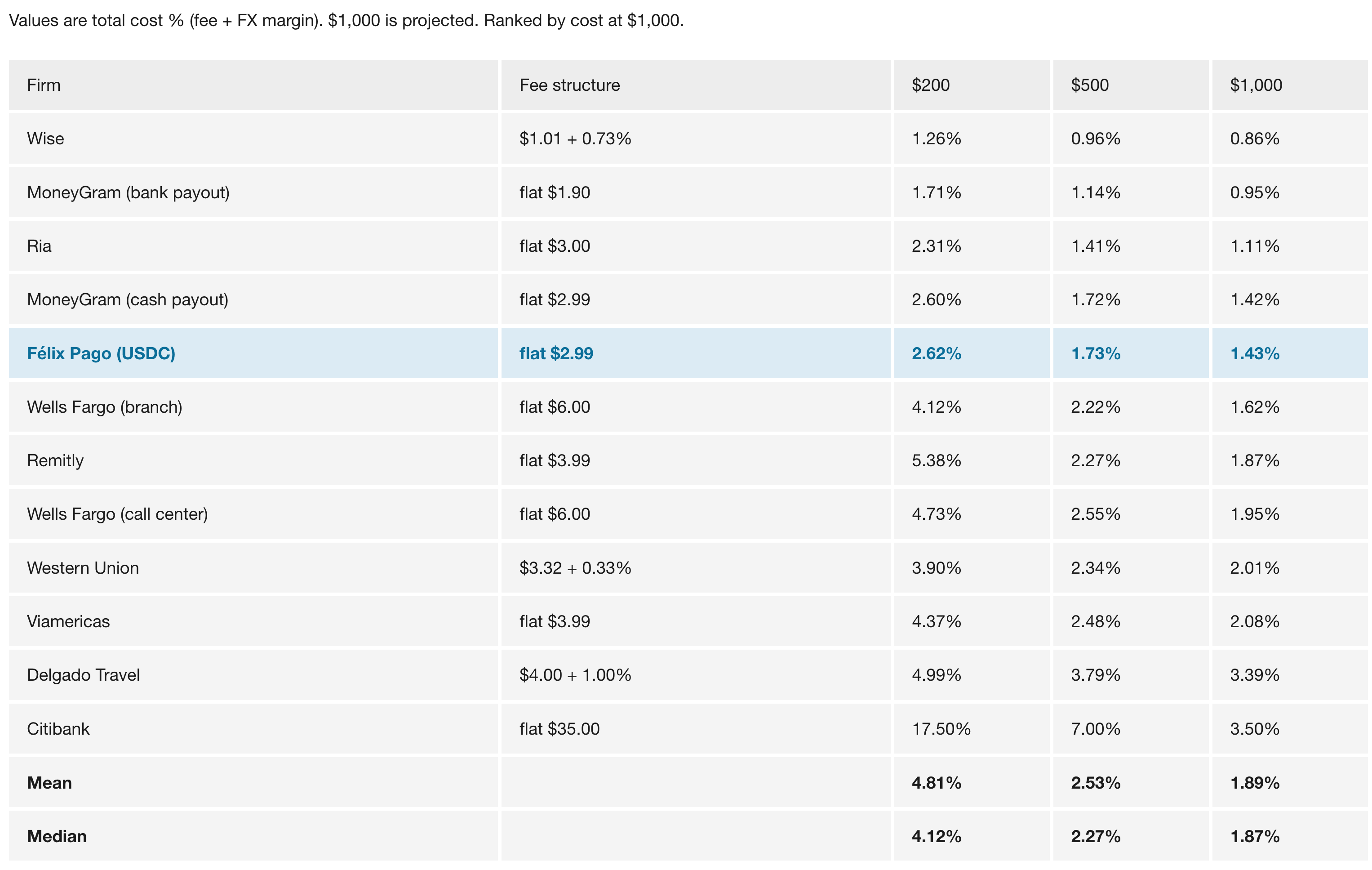1372x870 pixels.
Task: Click the "$200" column header
Action: (972, 85)
